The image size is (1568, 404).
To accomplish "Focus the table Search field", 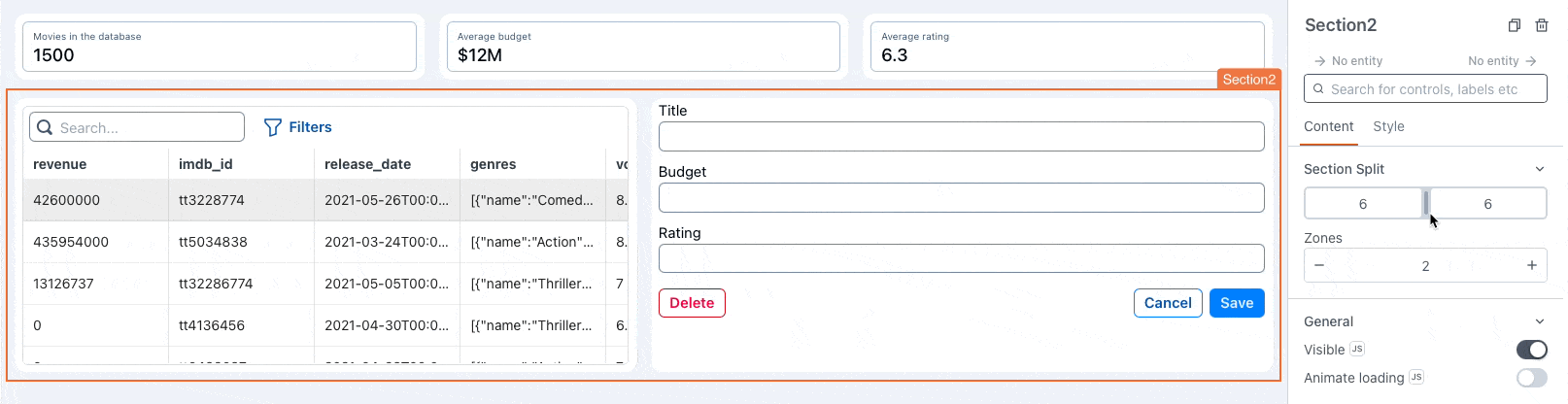I will pyautogui.click(x=137, y=127).
